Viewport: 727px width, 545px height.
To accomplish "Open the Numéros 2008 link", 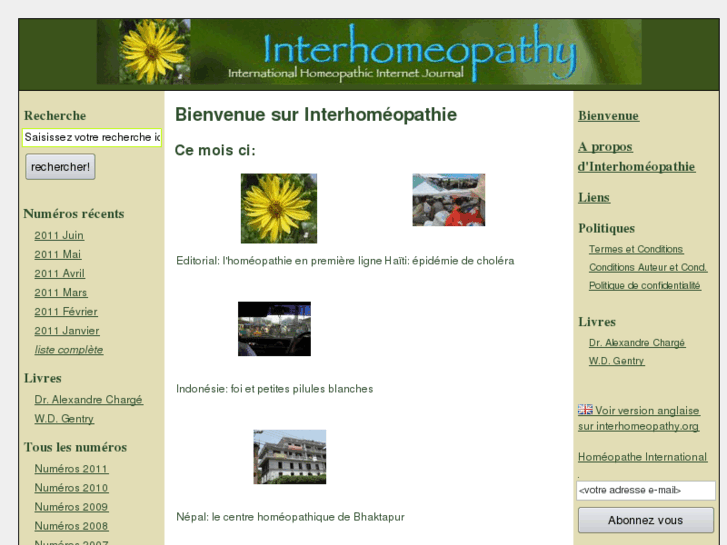I will 71,526.
